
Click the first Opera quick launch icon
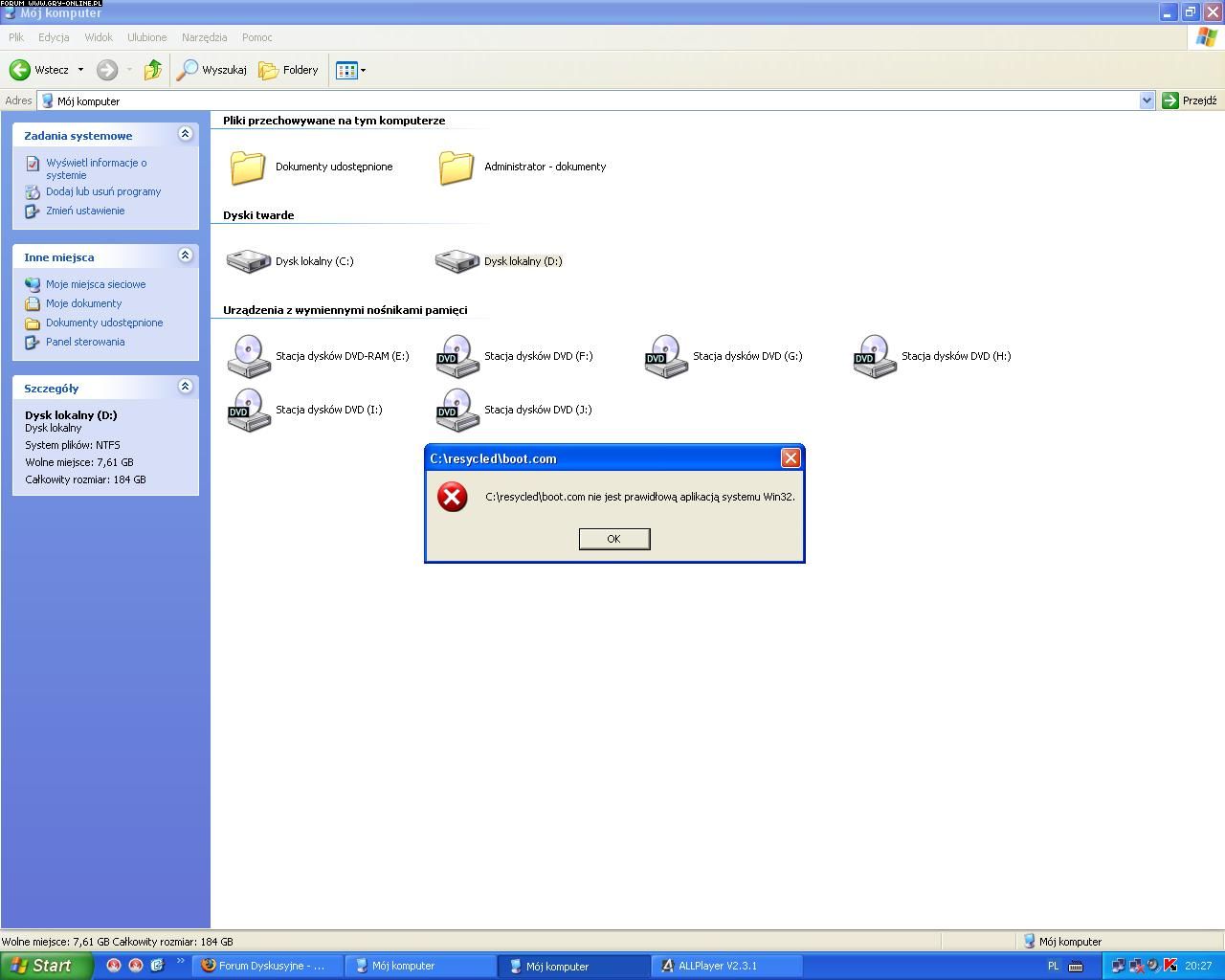click(x=113, y=966)
